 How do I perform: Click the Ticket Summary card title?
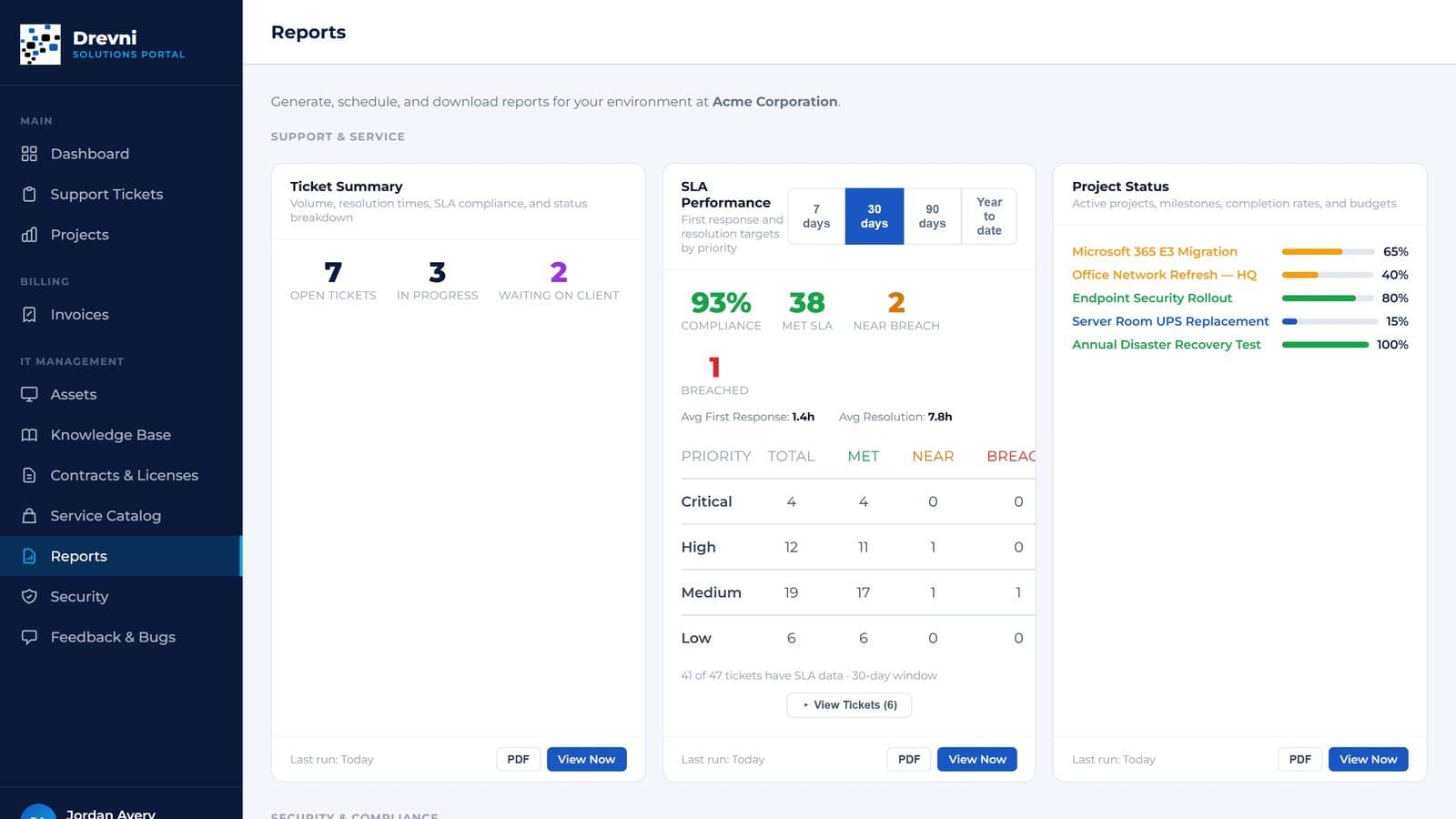click(347, 187)
